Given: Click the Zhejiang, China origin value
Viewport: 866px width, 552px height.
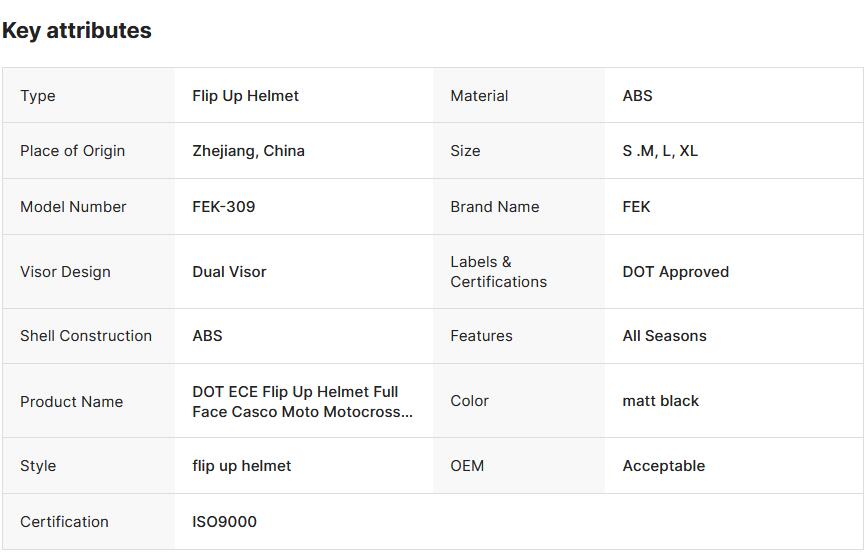Looking at the screenshot, I should tap(248, 151).
